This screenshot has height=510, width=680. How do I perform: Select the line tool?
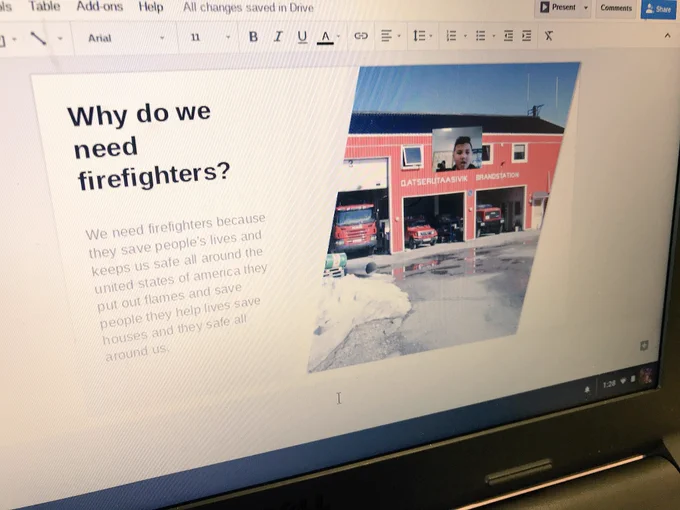38,38
